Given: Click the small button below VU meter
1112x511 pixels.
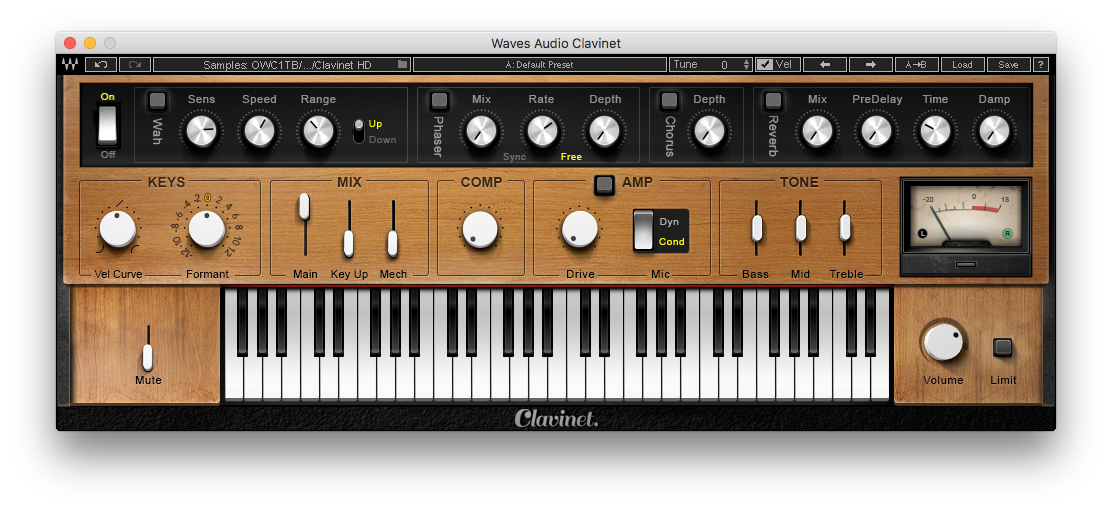Looking at the screenshot, I should pos(965,264).
